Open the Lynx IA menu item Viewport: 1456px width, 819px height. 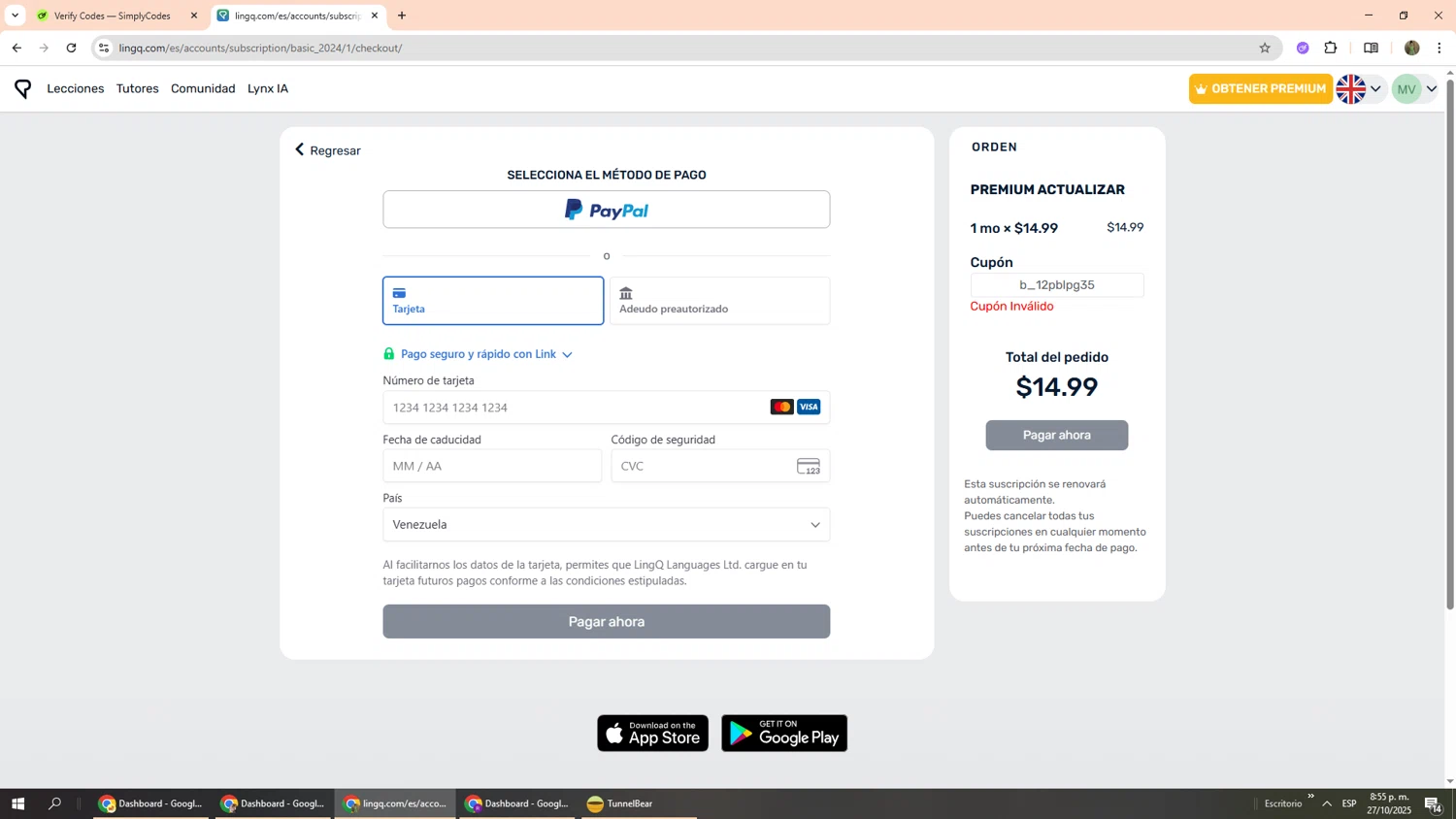268,88
